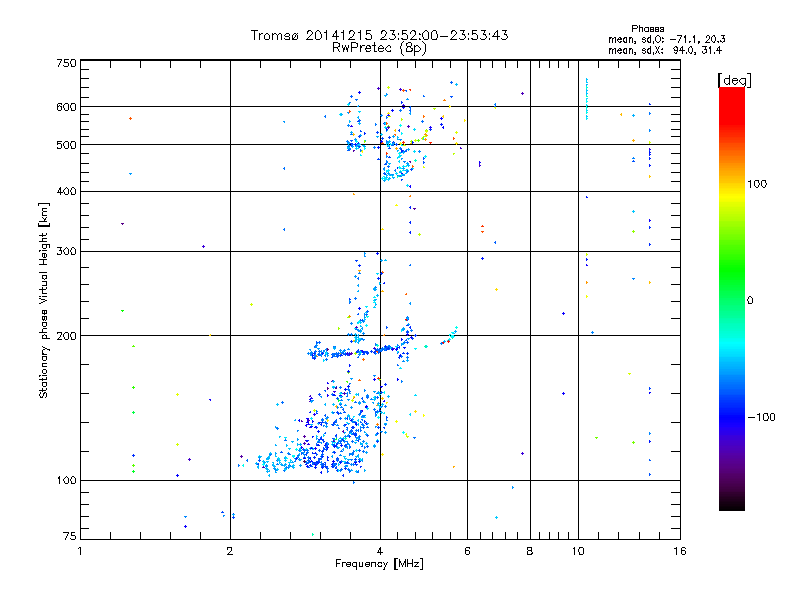Image resolution: width=800 pixels, height=600 pixels.
Task: Click y-axis tick label '100'
Action: point(66,481)
